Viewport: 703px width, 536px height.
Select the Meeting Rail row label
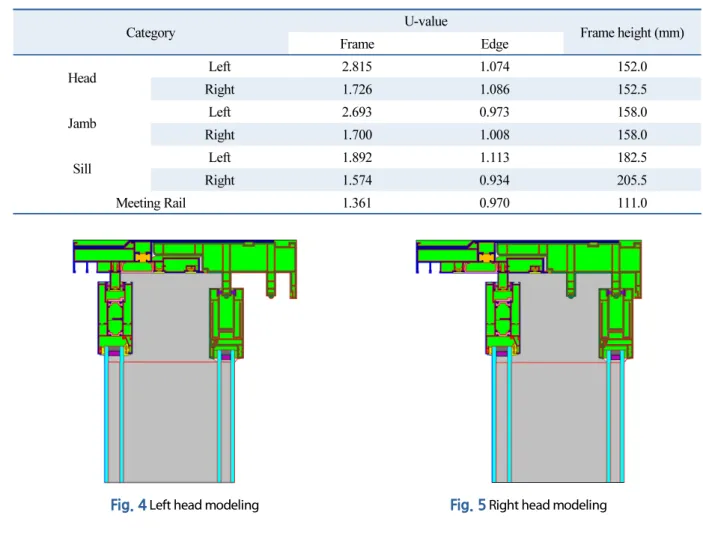[x=151, y=203]
